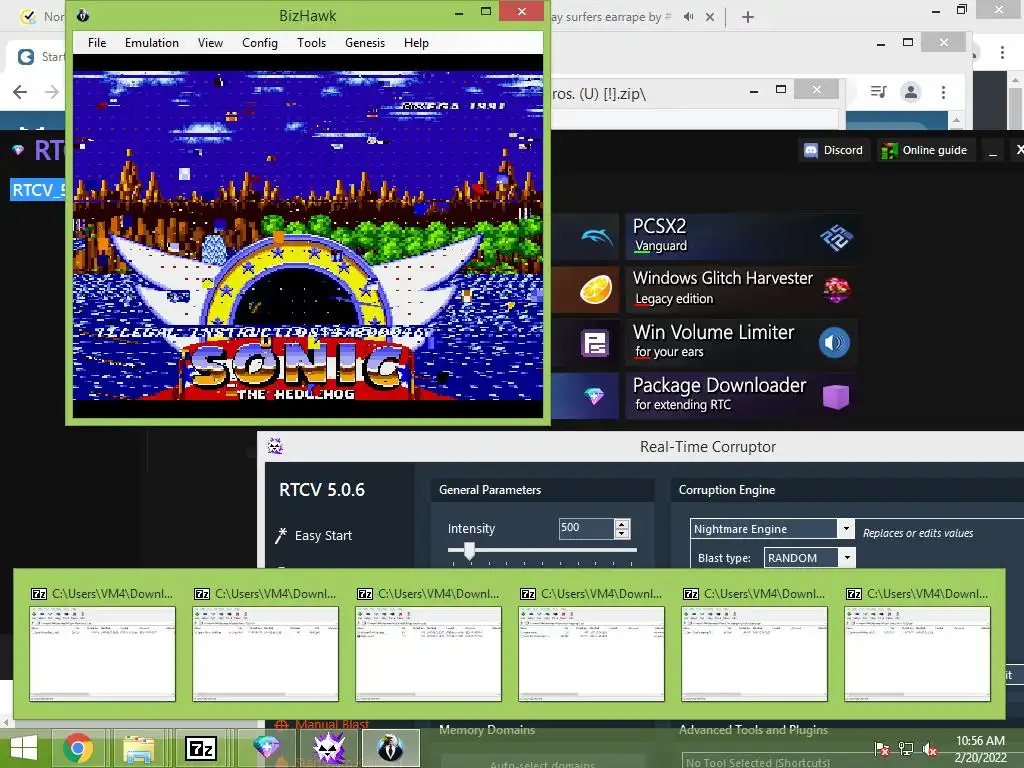
Task: Mute the Chrome tab audio icon
Action: 688,17
